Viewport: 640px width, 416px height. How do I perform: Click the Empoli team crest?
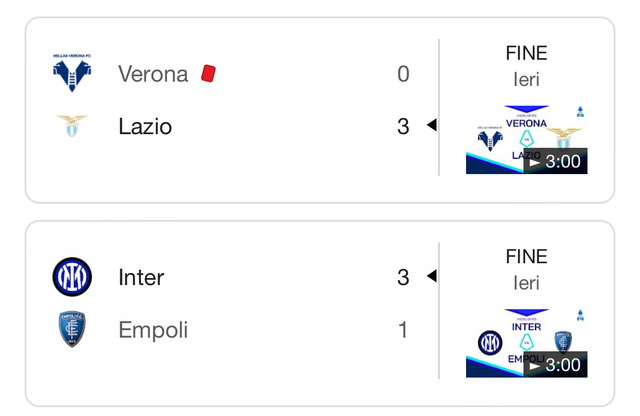pos(72,329)
